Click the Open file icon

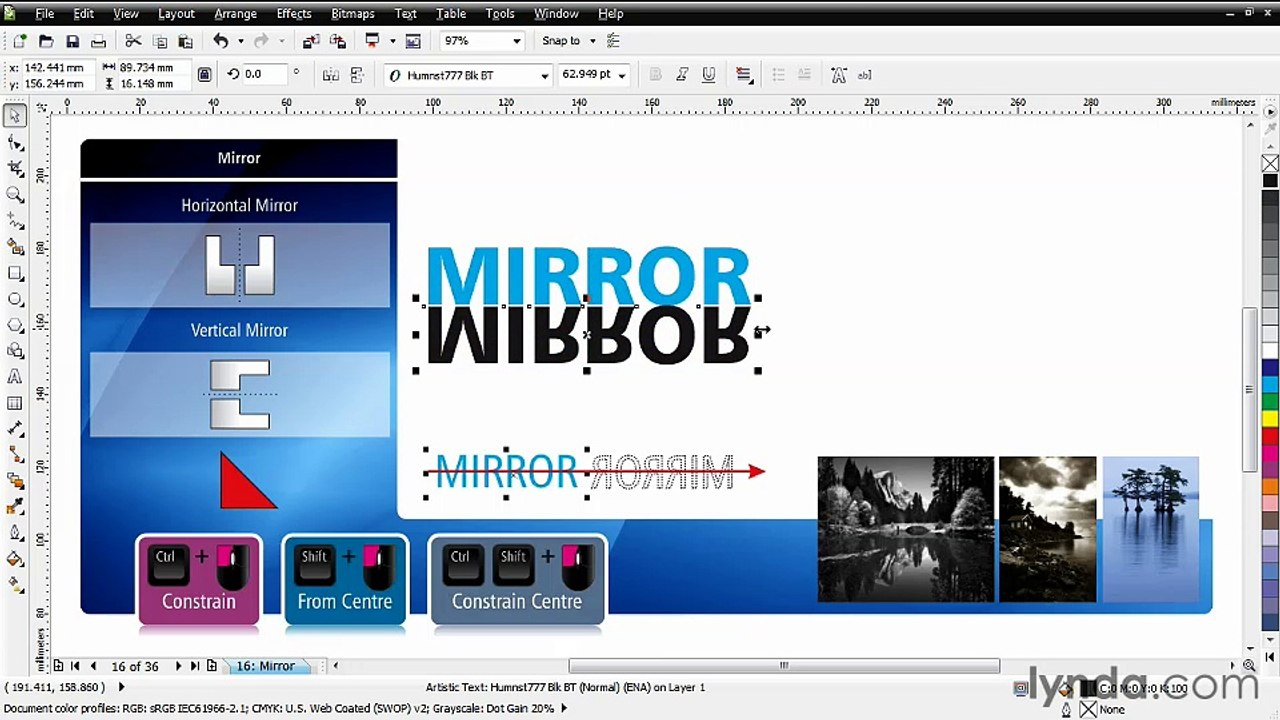[x=46, y=41]
